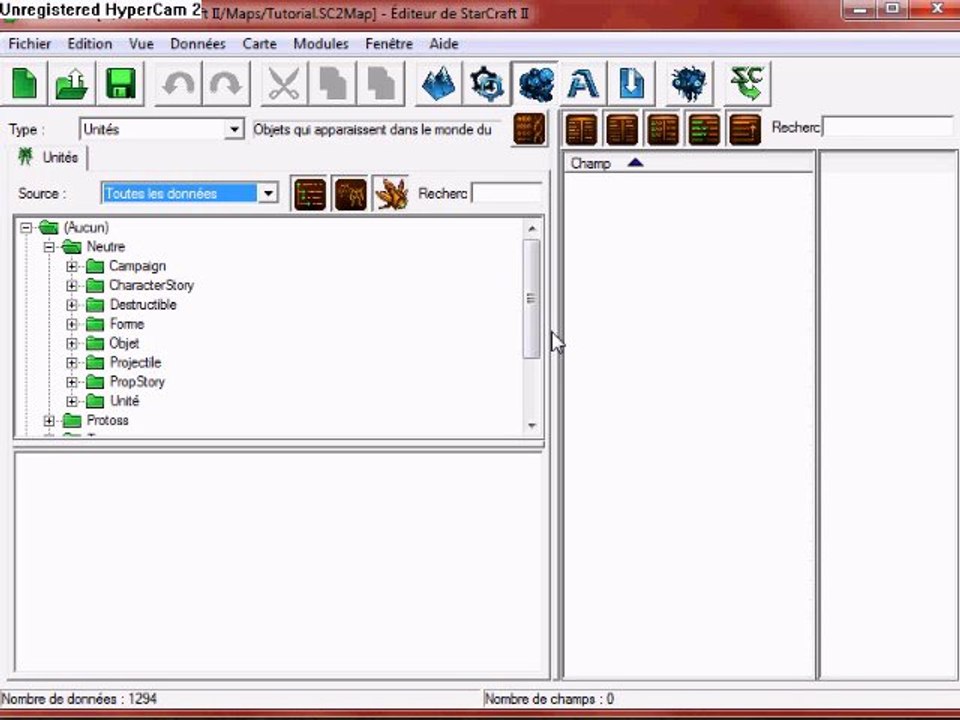This screenshot has height=720, width=960.
Task: Test the document with SC icon
Action: tap(747, 83)
